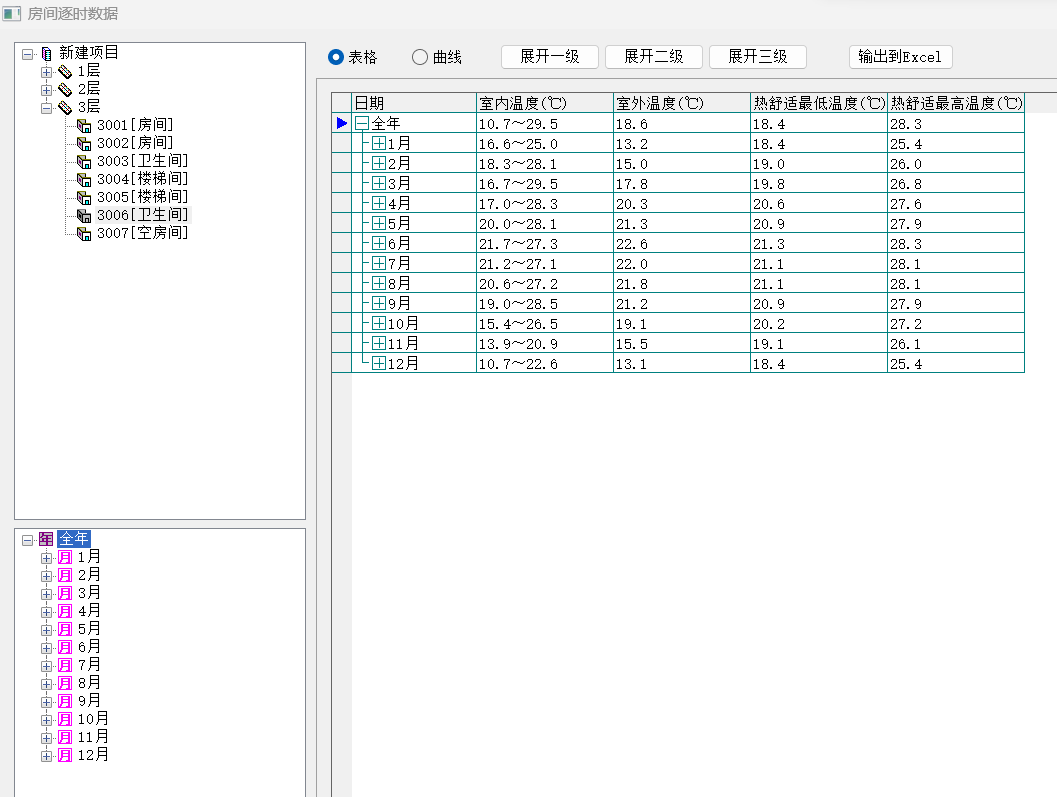1057x797 pixels.
Task: Click the 输出到Excel button
Action: point(900,57)
